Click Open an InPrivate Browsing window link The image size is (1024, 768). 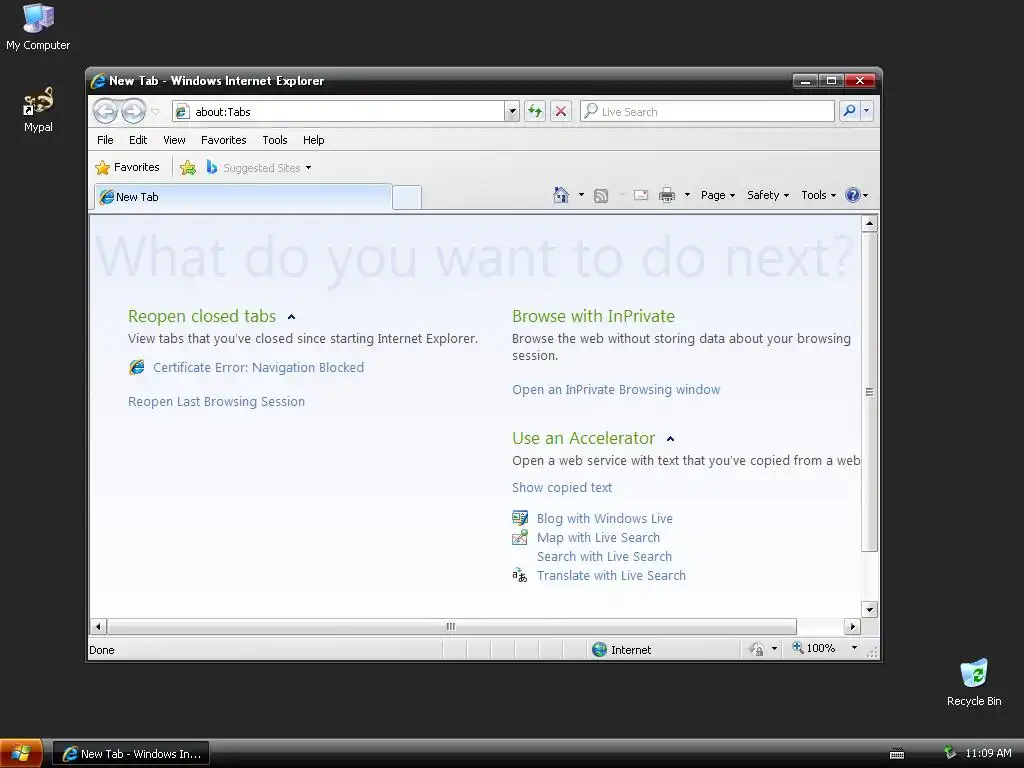[x=616, y=390]
